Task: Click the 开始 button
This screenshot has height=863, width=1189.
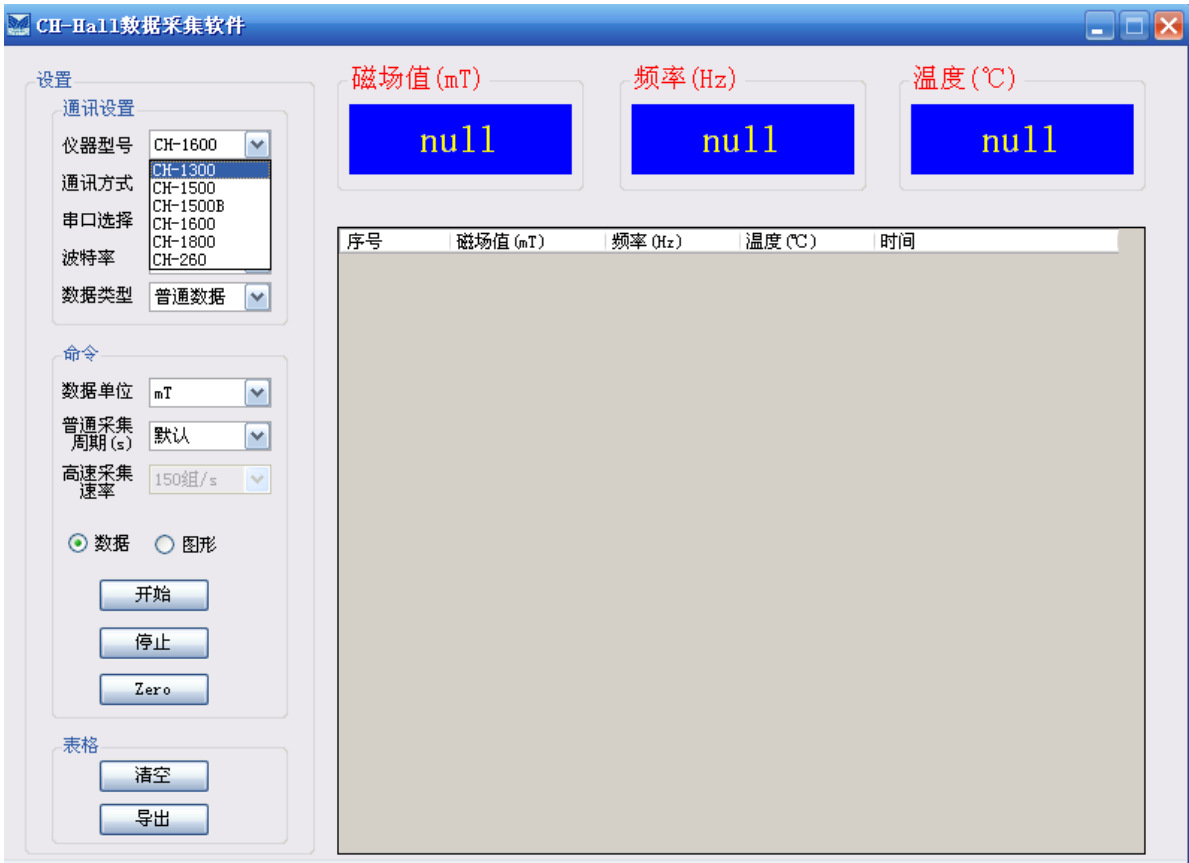Action: pyautogui.click(x=154, y=595)
